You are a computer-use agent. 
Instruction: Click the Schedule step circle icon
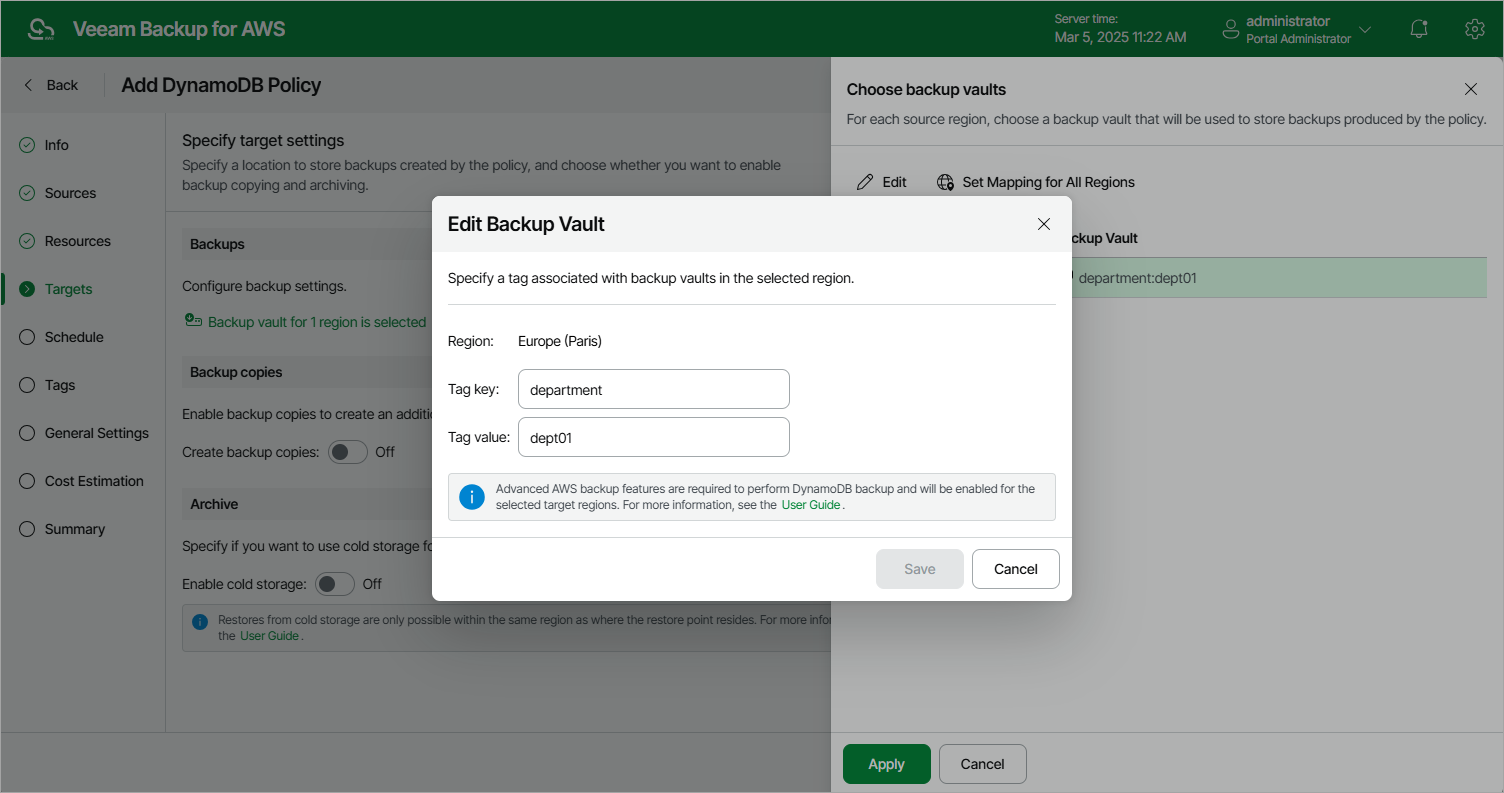(x=27, y=337)
